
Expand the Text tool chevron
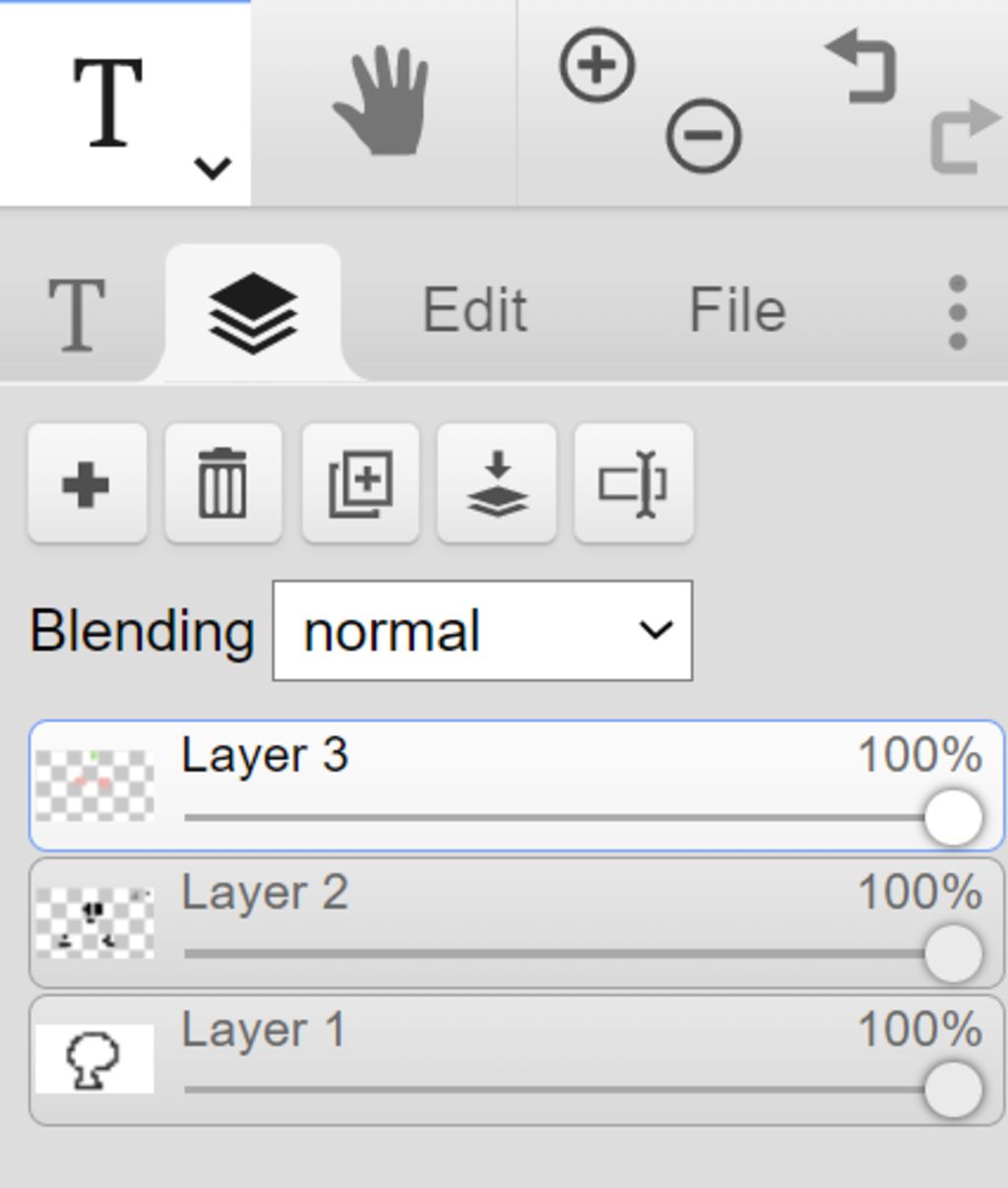tap(213, 168)
